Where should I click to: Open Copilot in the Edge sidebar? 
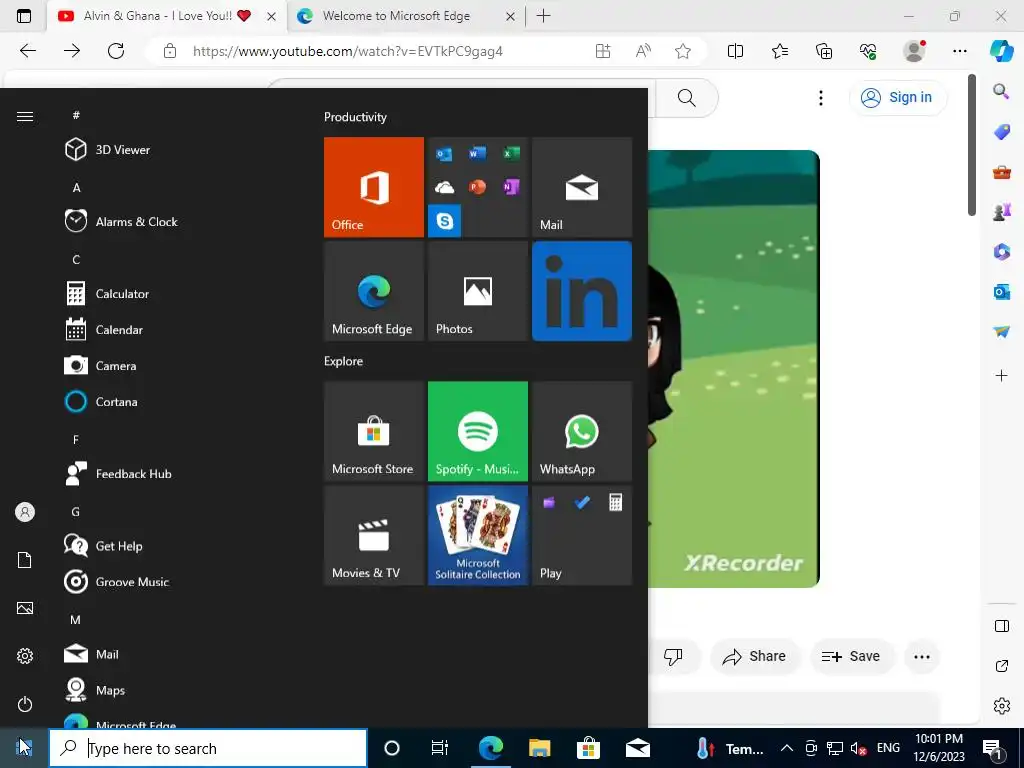click(x=1001, y=51)
